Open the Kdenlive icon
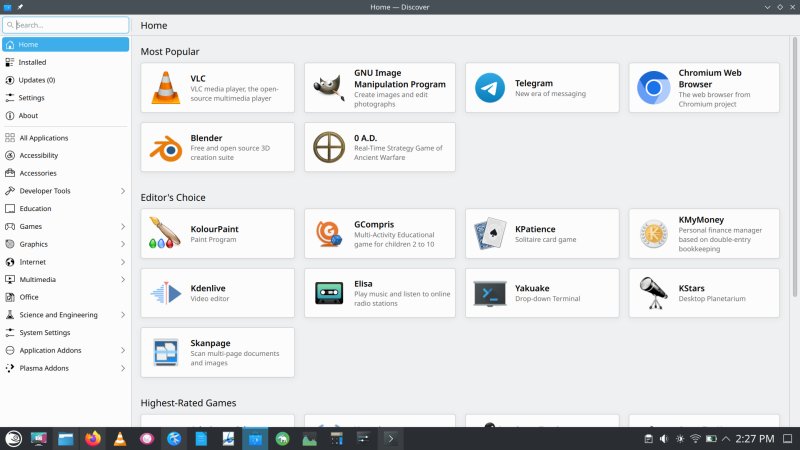This screenshot has height=450, width=800. [166, 293]
